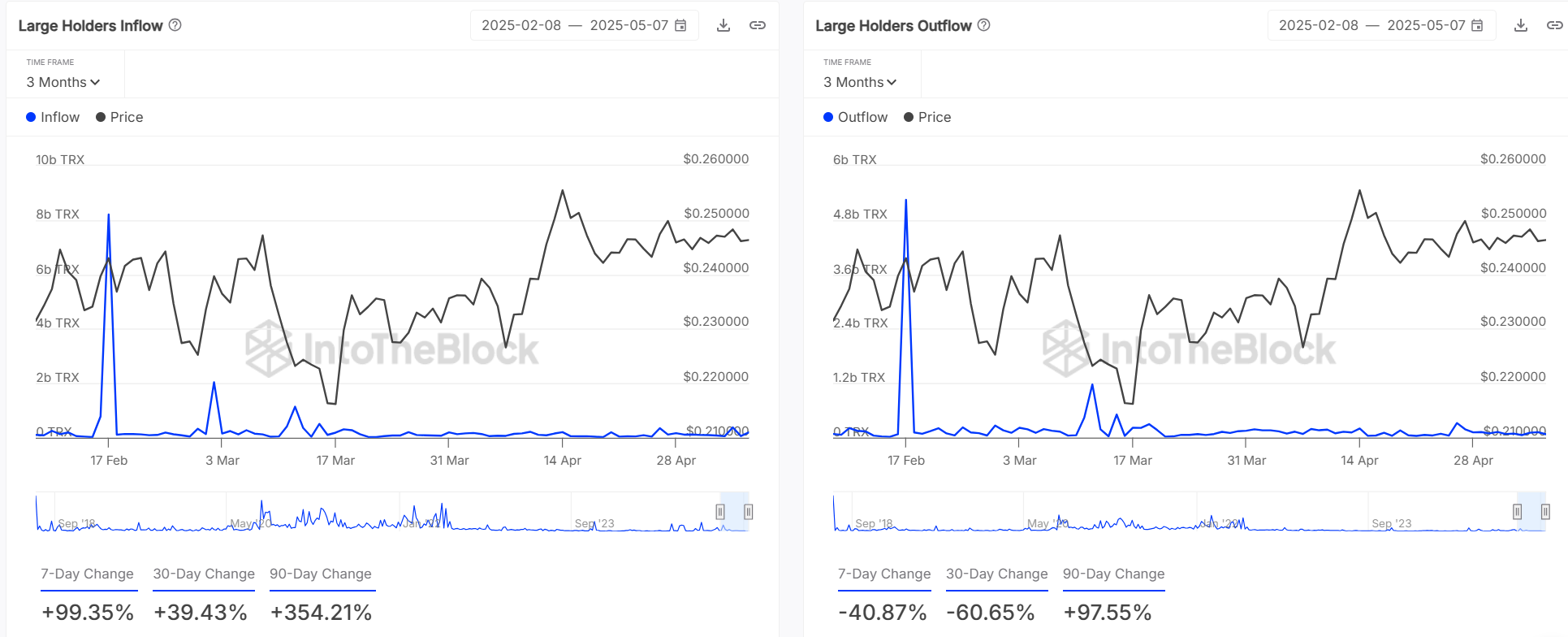Click the help icon beside Large Holders Inflow
The height and width of the screenshot is (637, 1568).
[x=175, y=25]
